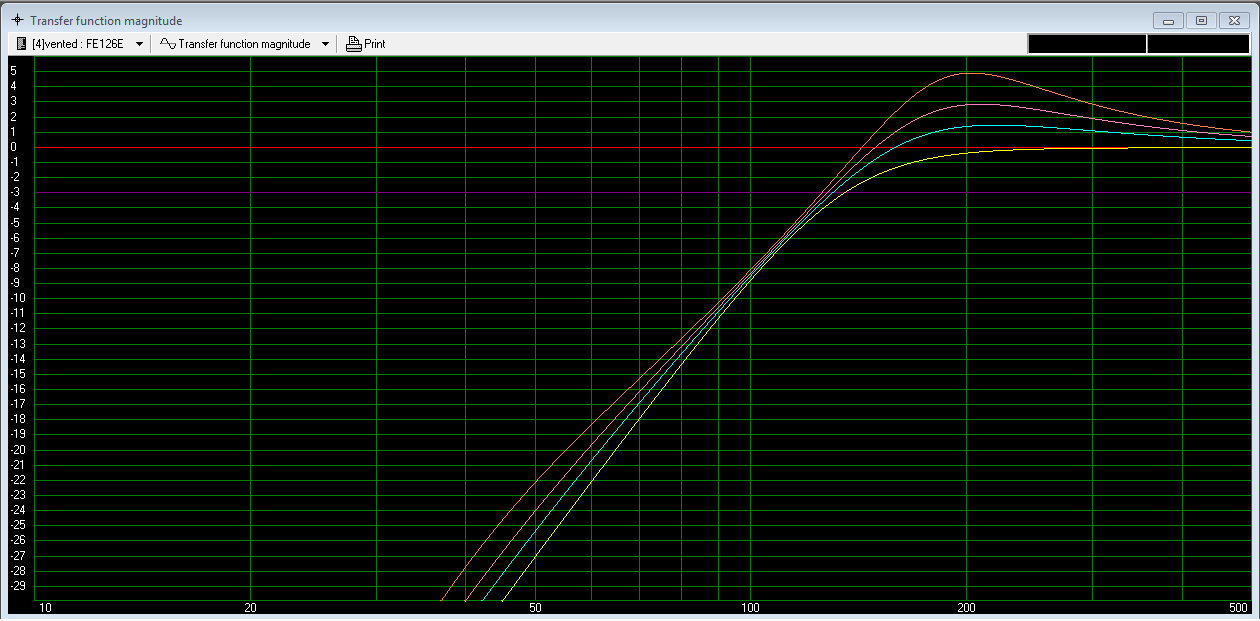The width and height of the screenshot is (1260, 621).
Task: Click the 100 Hz label on the frequency axis
Action: click(750, 607)
